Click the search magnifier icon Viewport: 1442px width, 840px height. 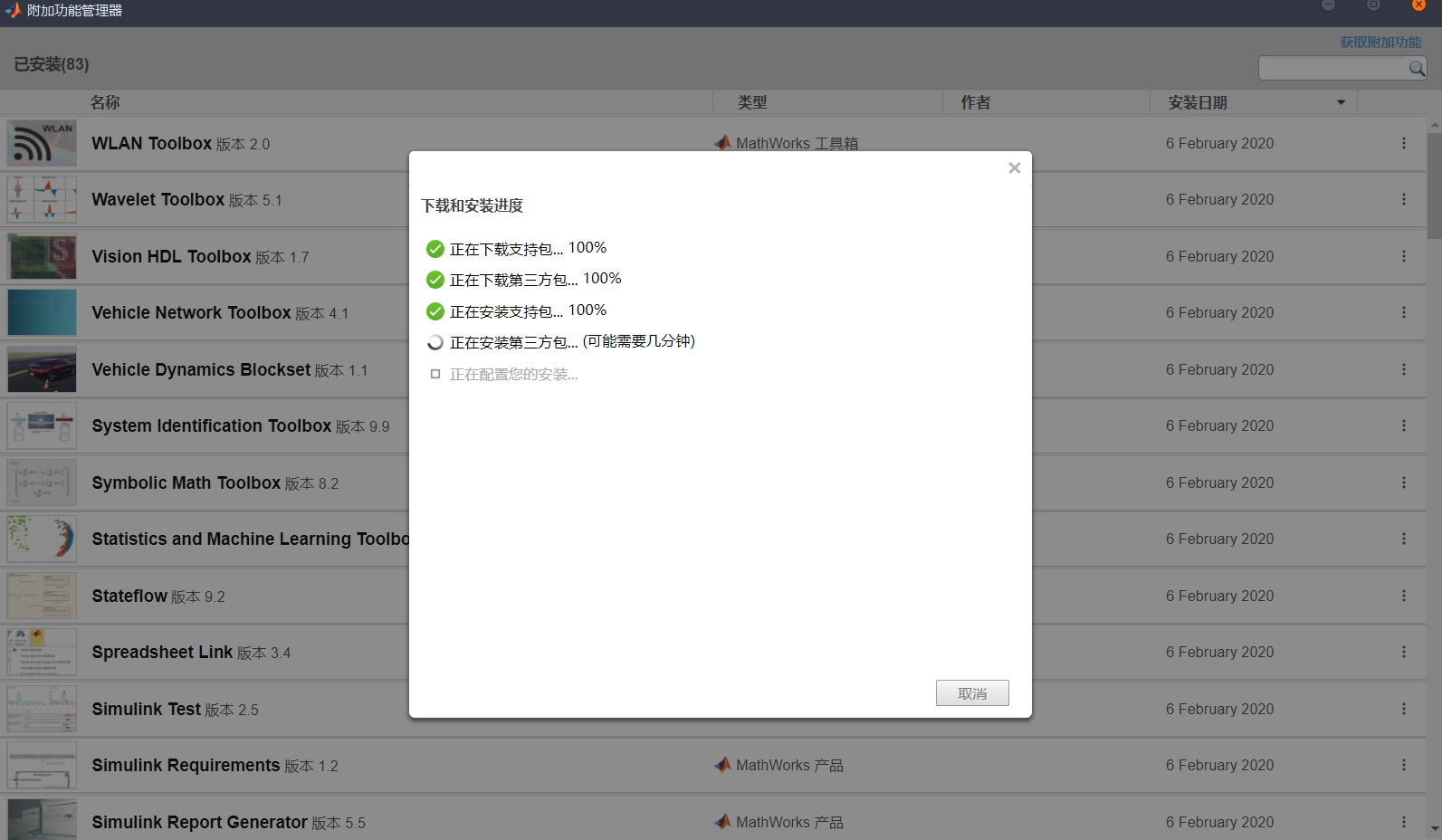(x=1417, y=68)
